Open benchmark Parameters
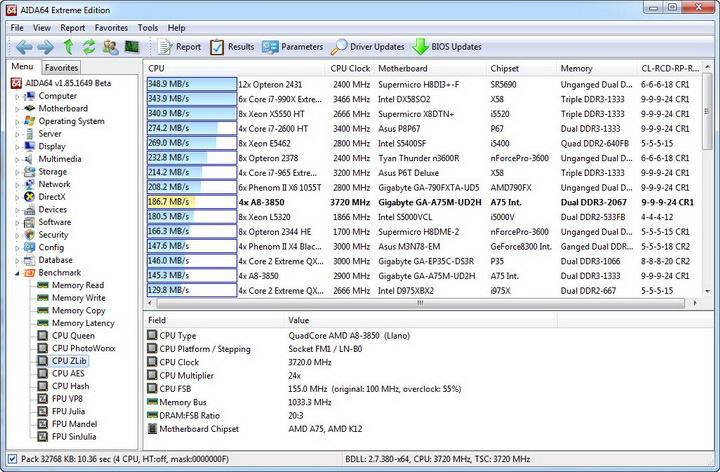This screenshot has height=472, width=720. 292,47
